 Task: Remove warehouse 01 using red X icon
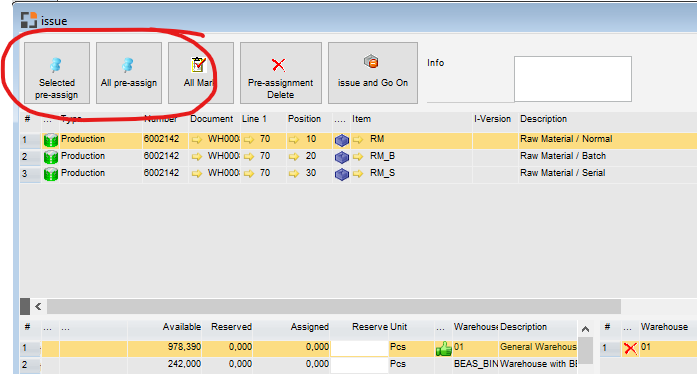pos(630,348)
